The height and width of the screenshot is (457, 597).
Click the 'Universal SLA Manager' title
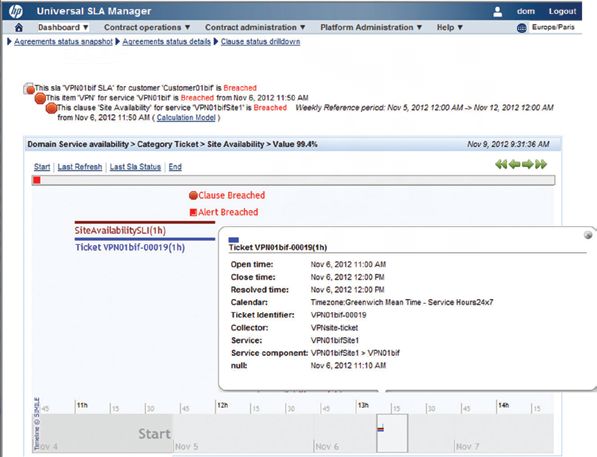[x=94, y=11]
